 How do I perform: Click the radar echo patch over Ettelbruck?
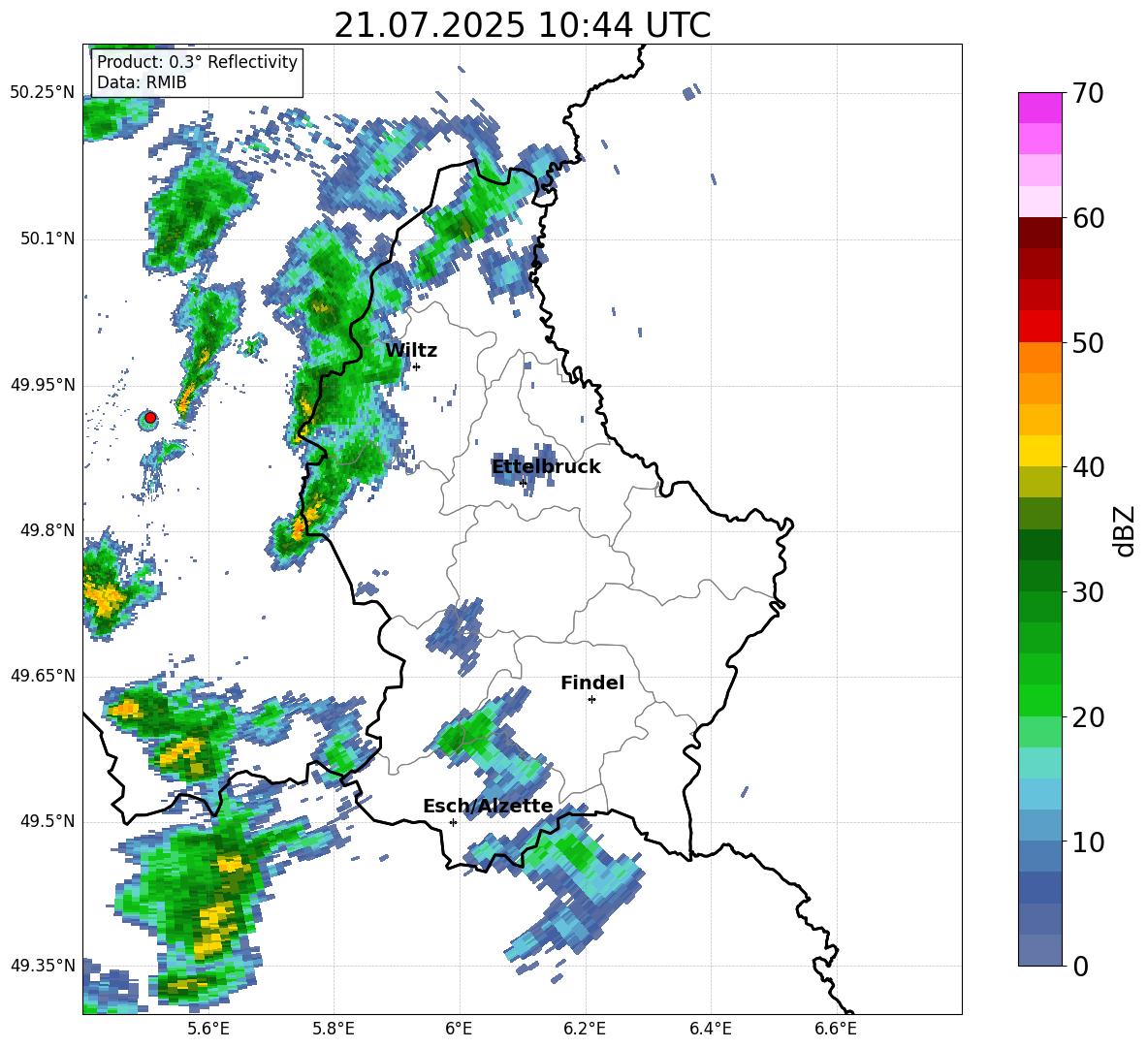coord(525,469)
